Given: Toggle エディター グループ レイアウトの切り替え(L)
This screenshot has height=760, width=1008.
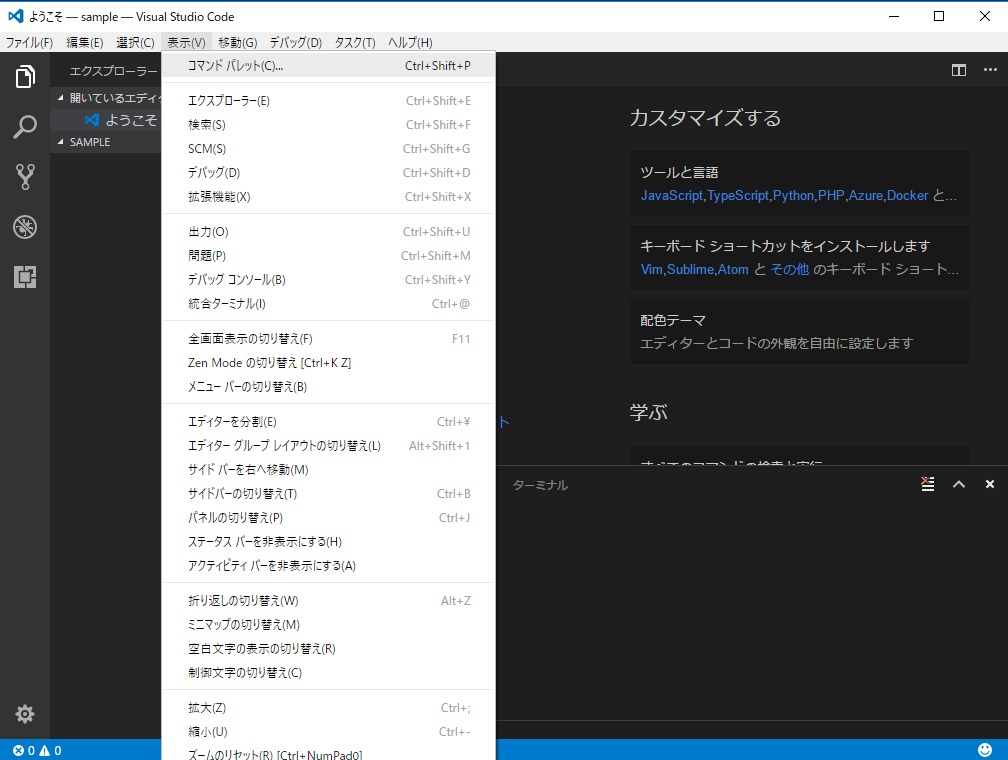Looking at the screenshot, I should tap(328, 446).
